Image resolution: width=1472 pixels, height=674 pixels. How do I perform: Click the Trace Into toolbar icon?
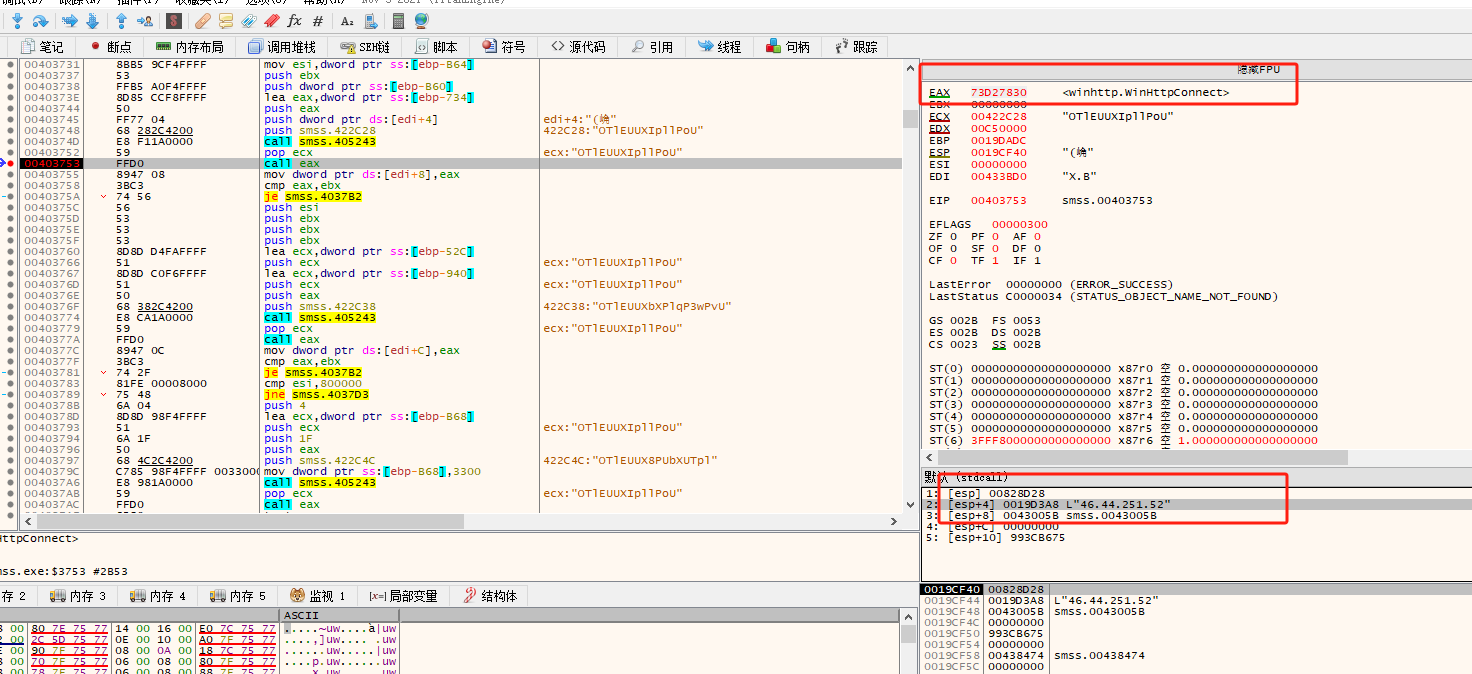tap(70, 20)
